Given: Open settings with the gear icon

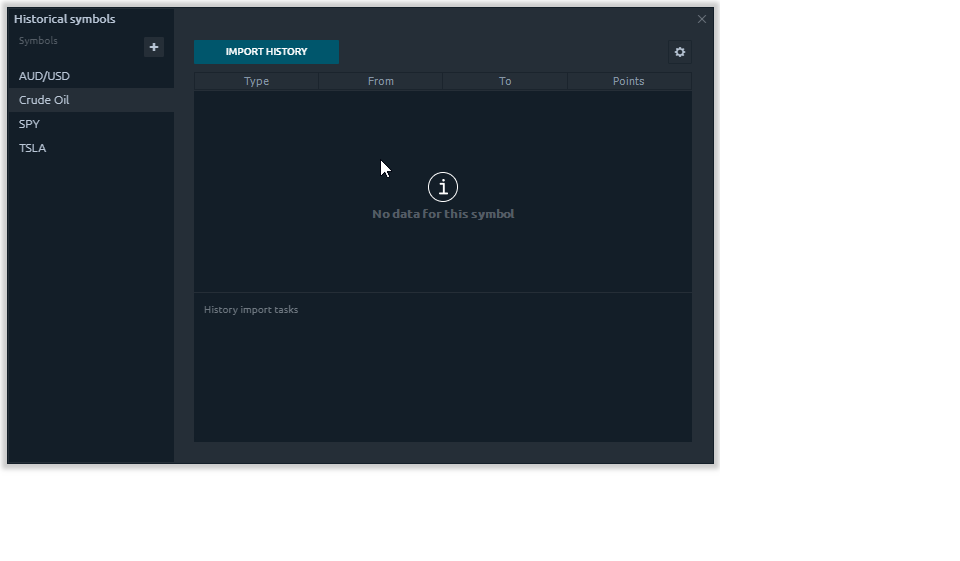Looking at the screenshot, I should coord(680,52).
